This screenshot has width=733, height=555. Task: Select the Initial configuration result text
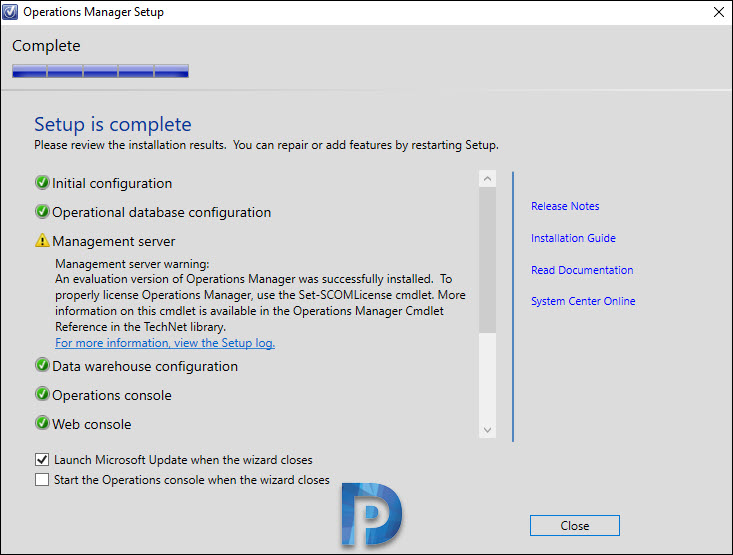pyautogui.click(x=112, y=183)
